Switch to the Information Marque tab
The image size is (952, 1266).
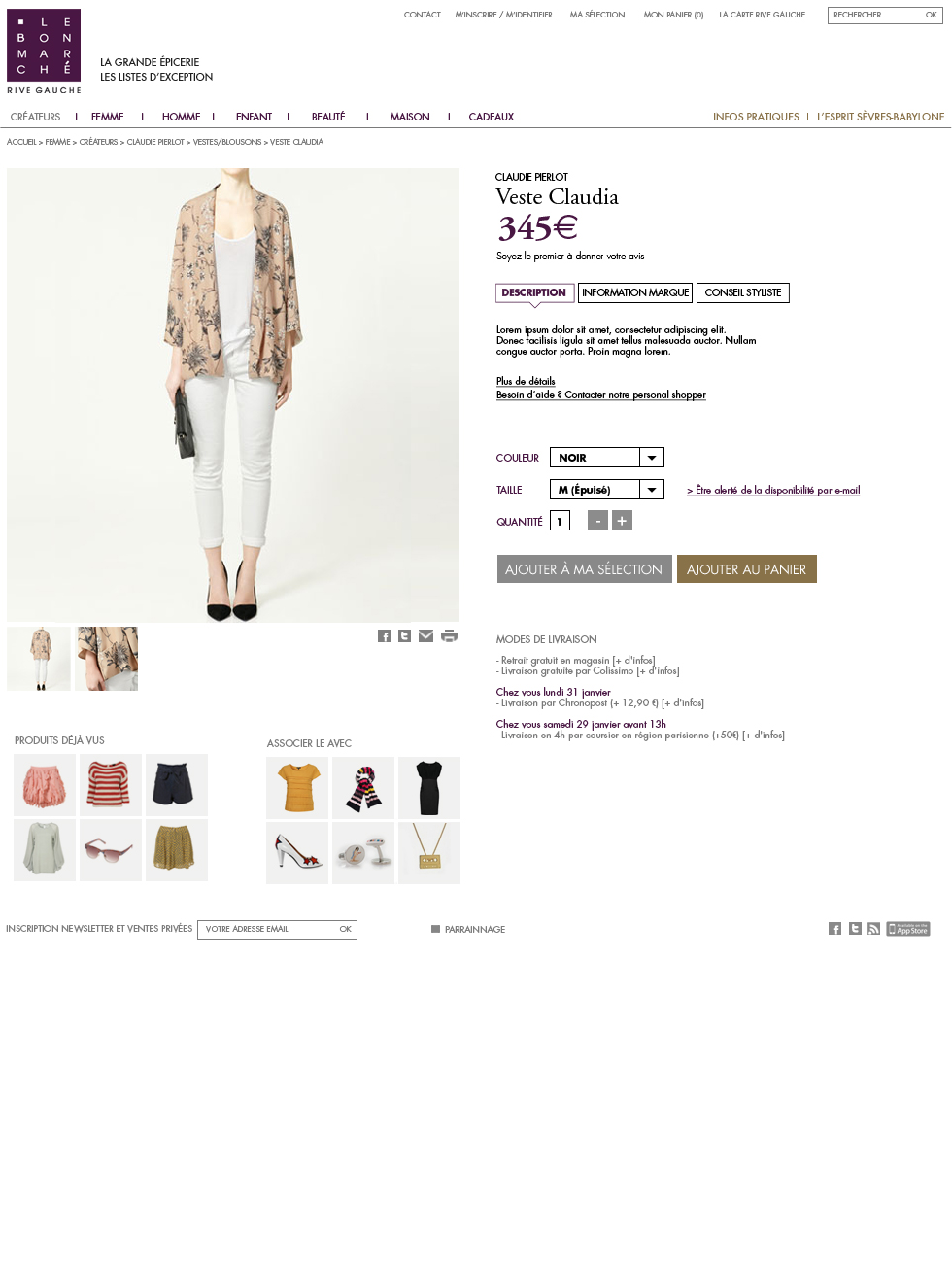(x=635, y=292)
